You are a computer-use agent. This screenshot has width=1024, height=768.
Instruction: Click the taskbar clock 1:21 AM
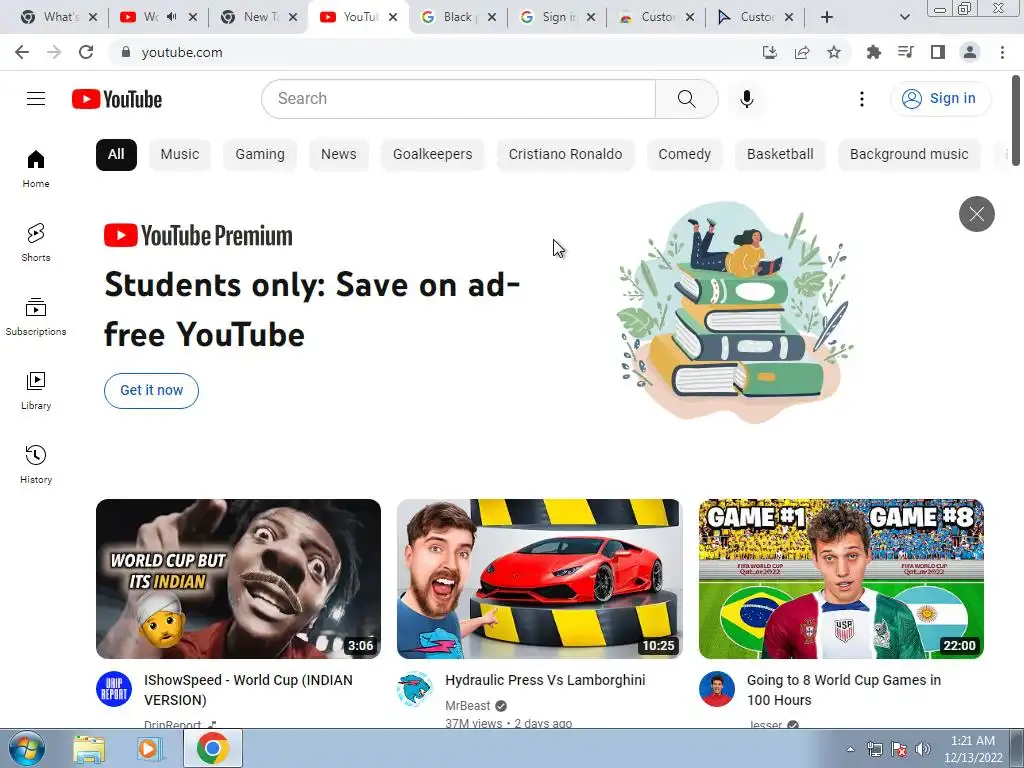click(x=973, y=749)
